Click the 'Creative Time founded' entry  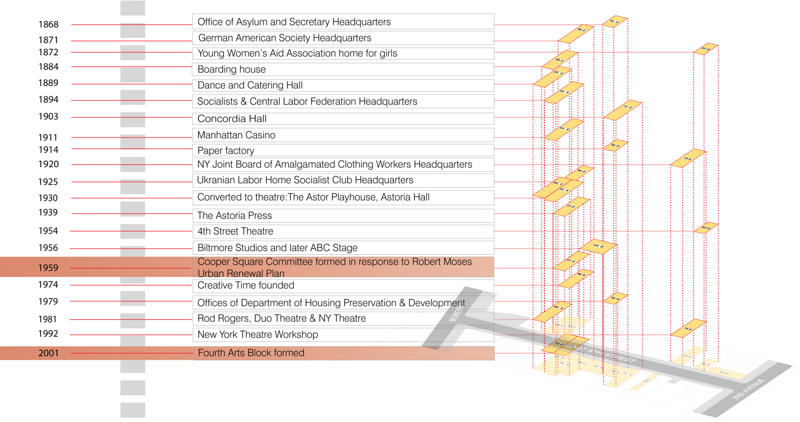click(x=343, y=286)
